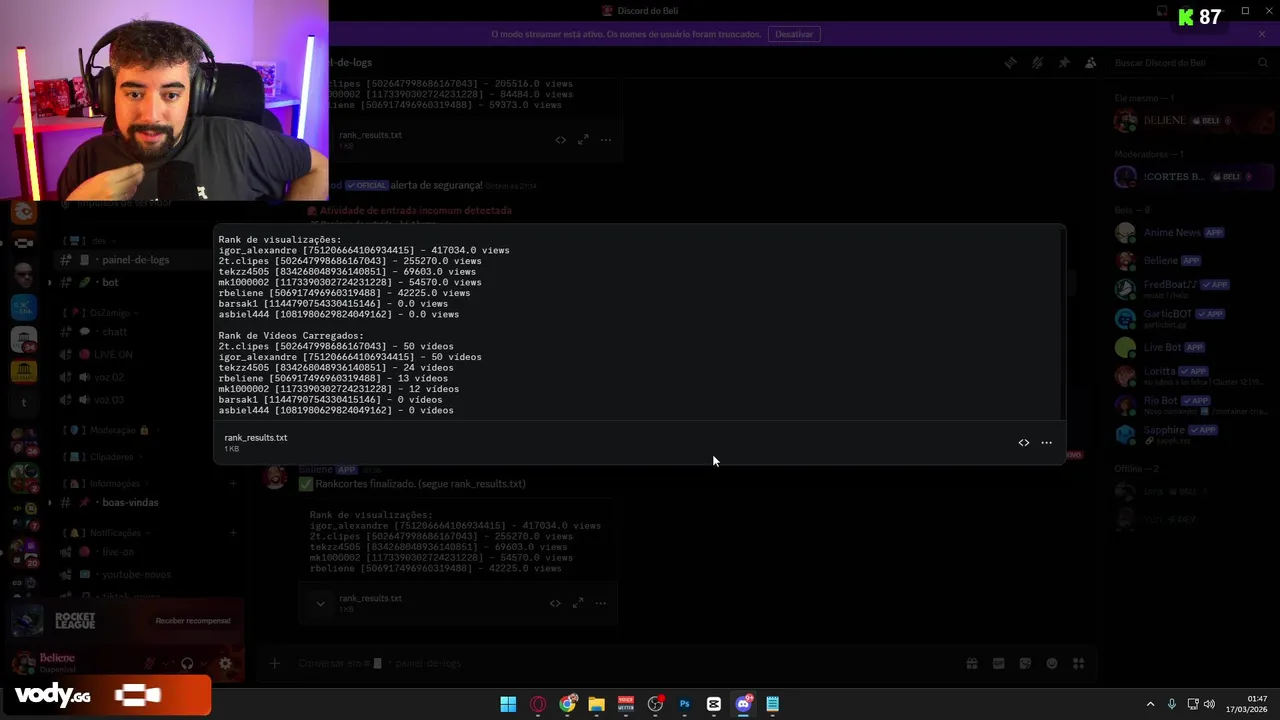1280x720 pixels.
Task: Open Photoshop from taskbar
Action: pos(684,704)
